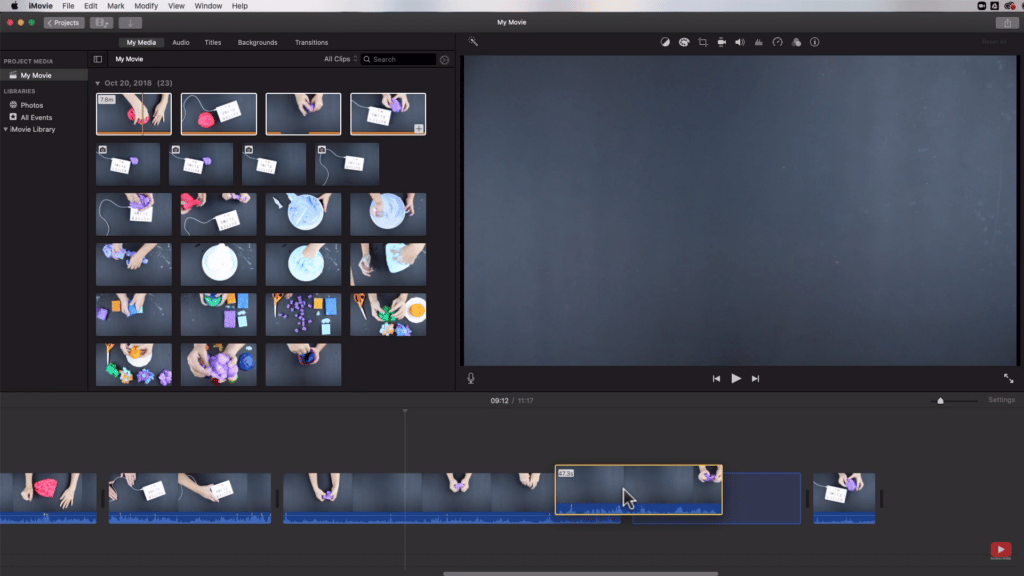Click the voiceover microphone icon
The image size is (1024, 576).
pos(471,378)
